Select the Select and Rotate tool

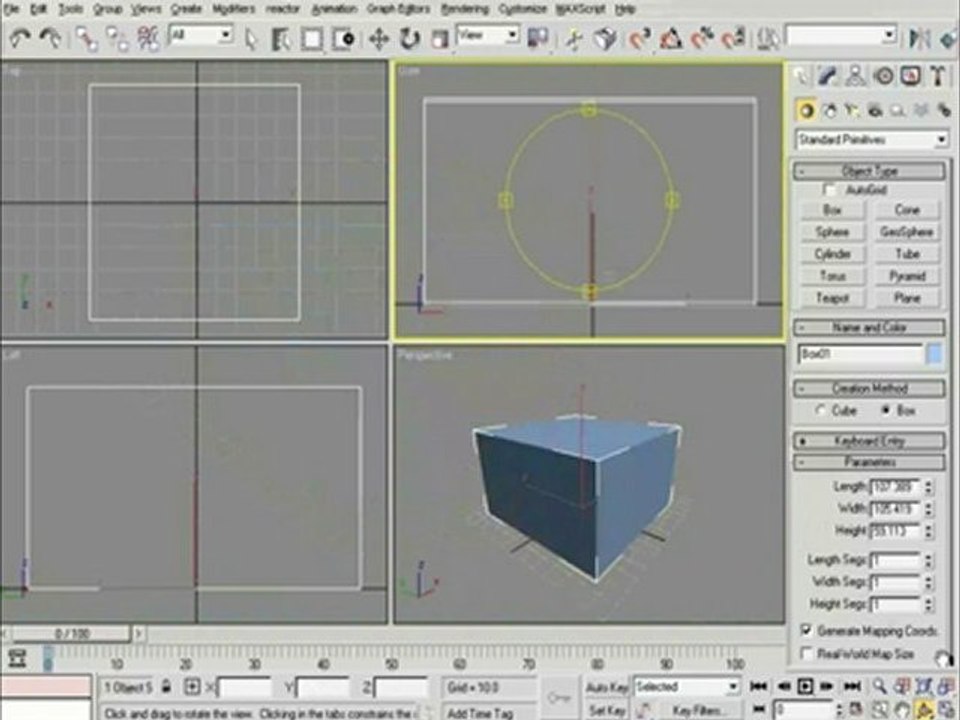(x=409, y=39)
